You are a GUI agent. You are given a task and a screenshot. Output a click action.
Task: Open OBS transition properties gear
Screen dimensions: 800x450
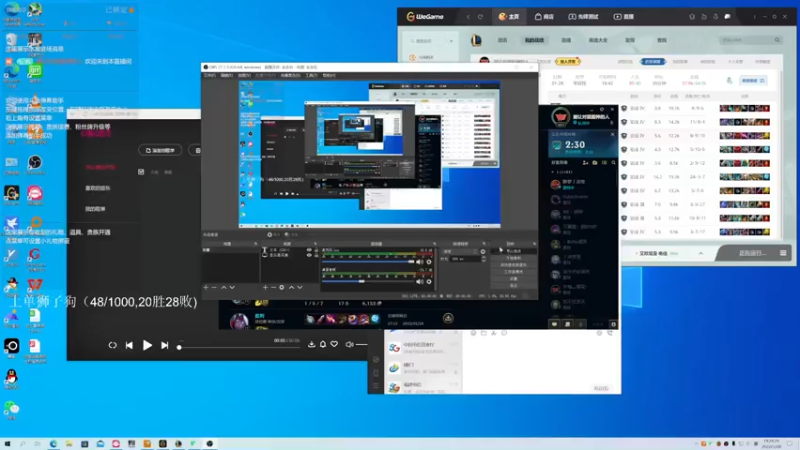click(483, 252)
